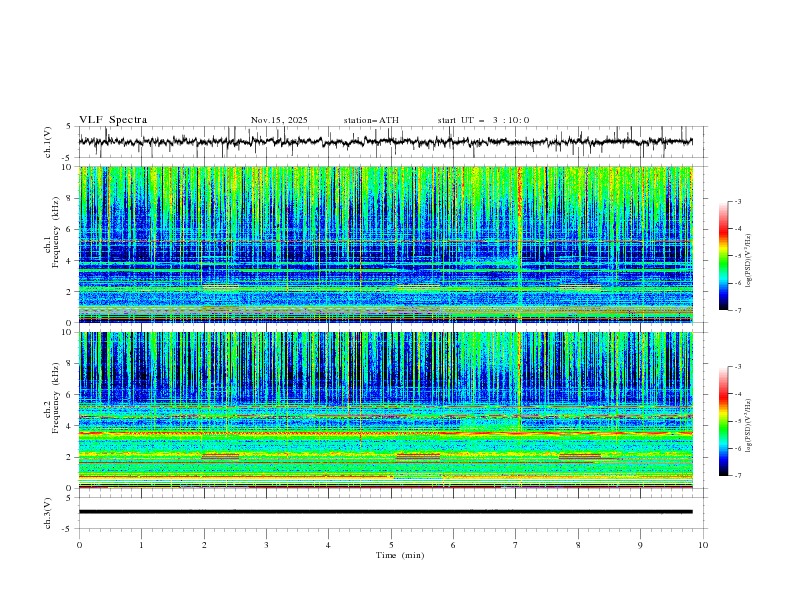Click the upper PSD color scale bar

point(724,256)
